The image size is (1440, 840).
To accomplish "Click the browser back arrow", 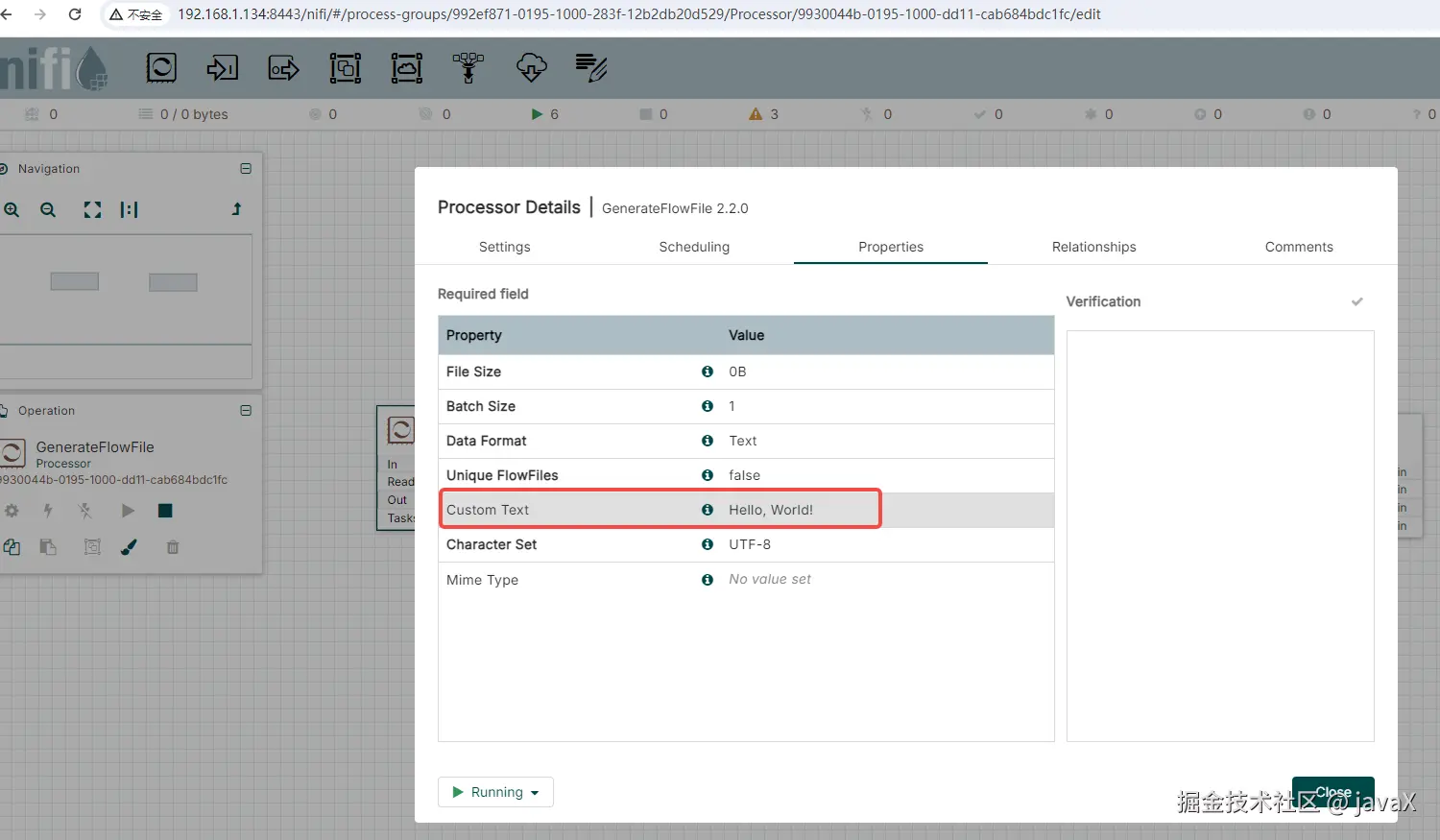I will coord(7,14).
